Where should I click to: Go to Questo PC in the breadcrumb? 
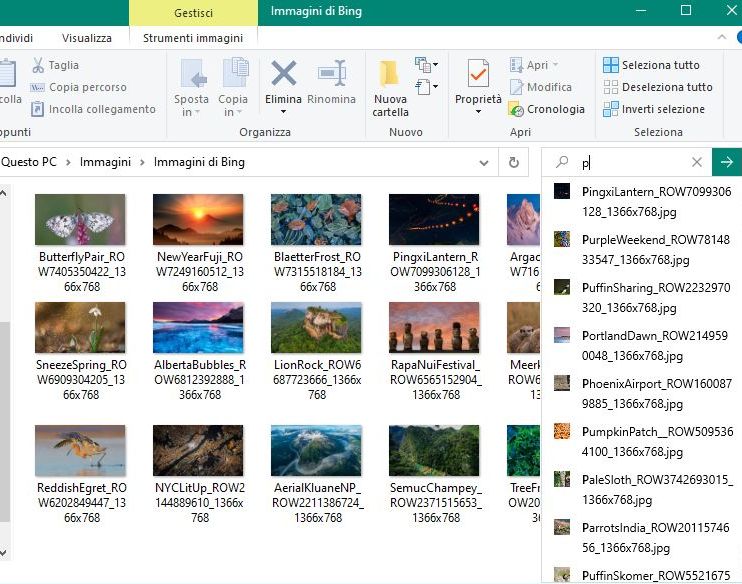(29, 162)
